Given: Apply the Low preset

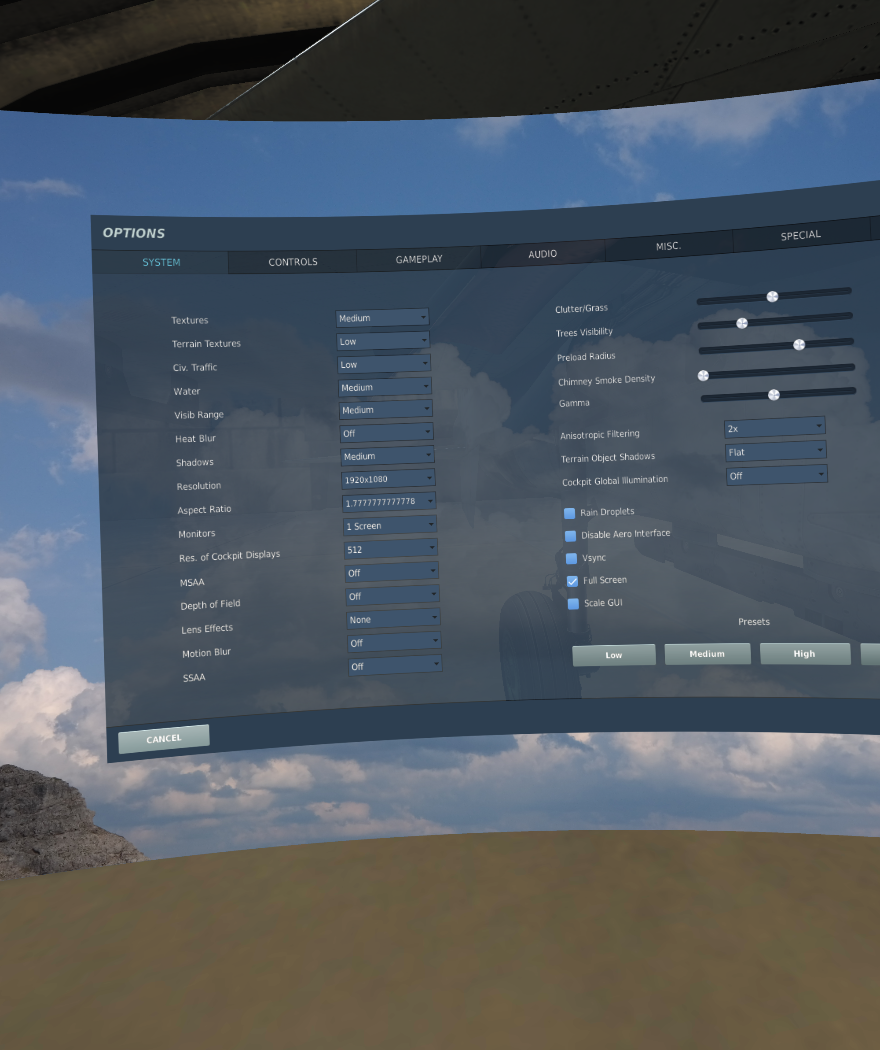Looking at the screenshot, I should click(613, 655).
